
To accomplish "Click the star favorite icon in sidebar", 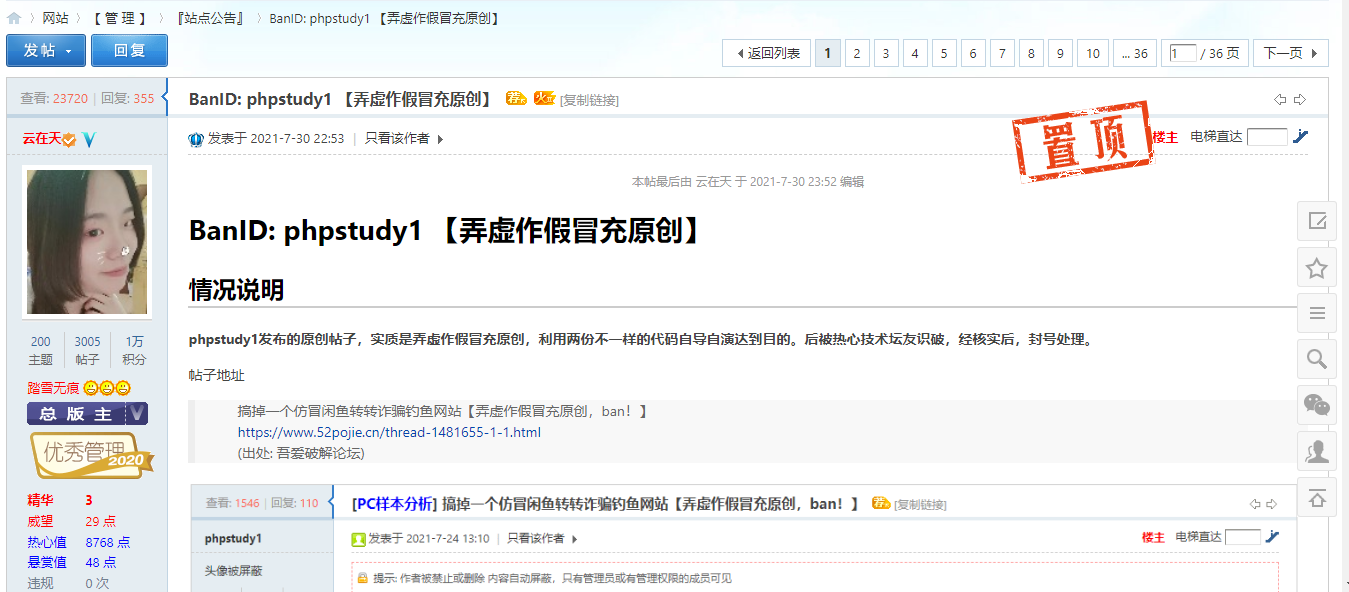I will [1317, 268].
